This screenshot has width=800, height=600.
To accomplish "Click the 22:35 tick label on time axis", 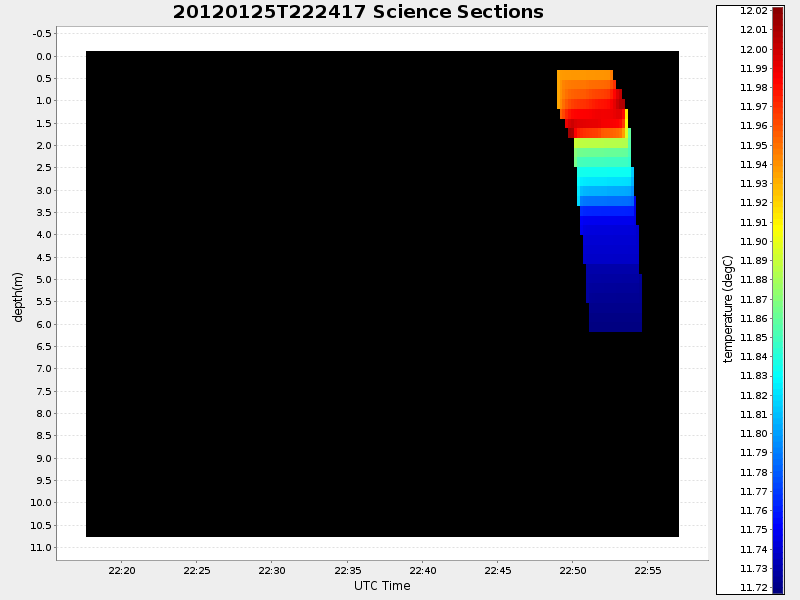I will tap(347, 570).
